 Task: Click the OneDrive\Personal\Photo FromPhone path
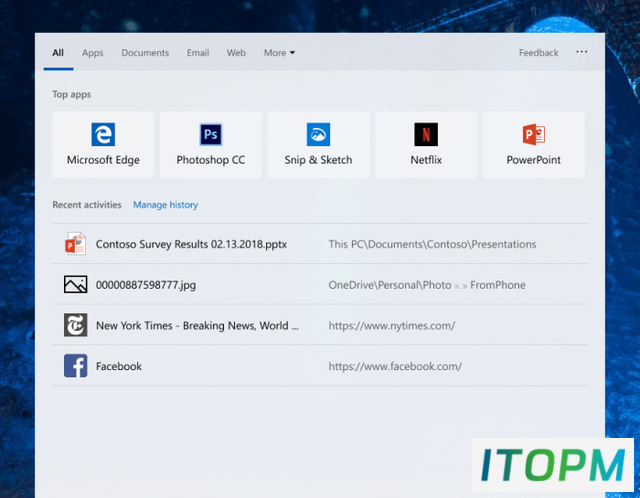[x=427, y=285]
